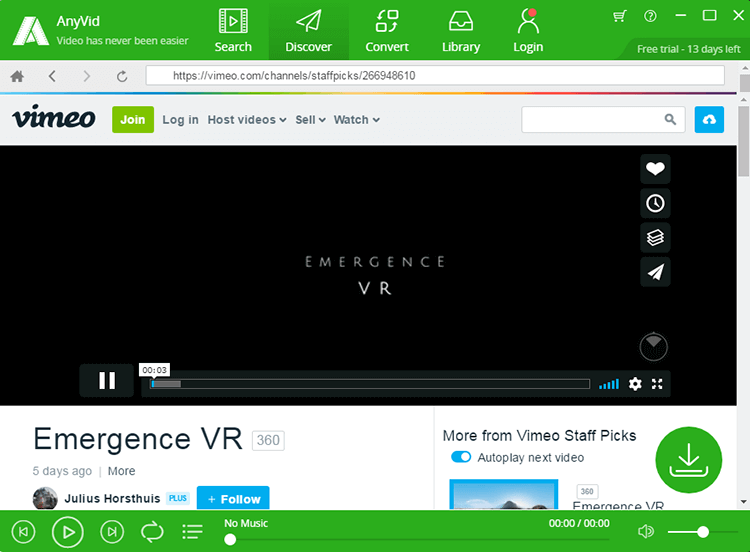Adjust the Vimeo volume bars
The width and height of the screenshot is (750, 552).
(x=609, y=384)
